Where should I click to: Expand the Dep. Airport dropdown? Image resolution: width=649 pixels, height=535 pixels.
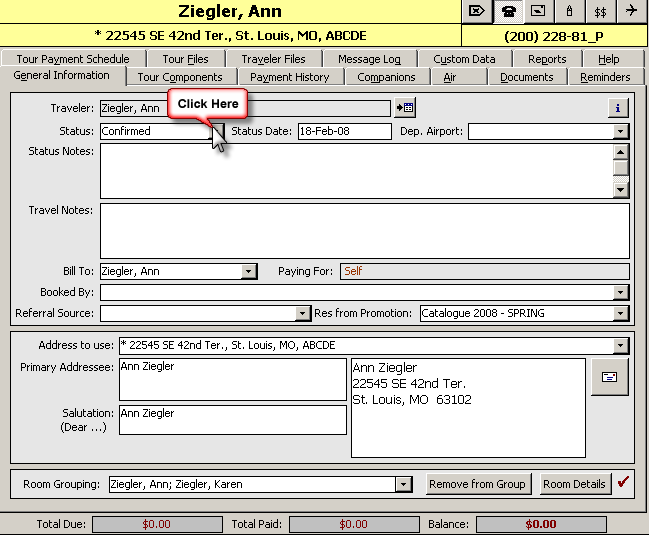[x=621, y=132]
